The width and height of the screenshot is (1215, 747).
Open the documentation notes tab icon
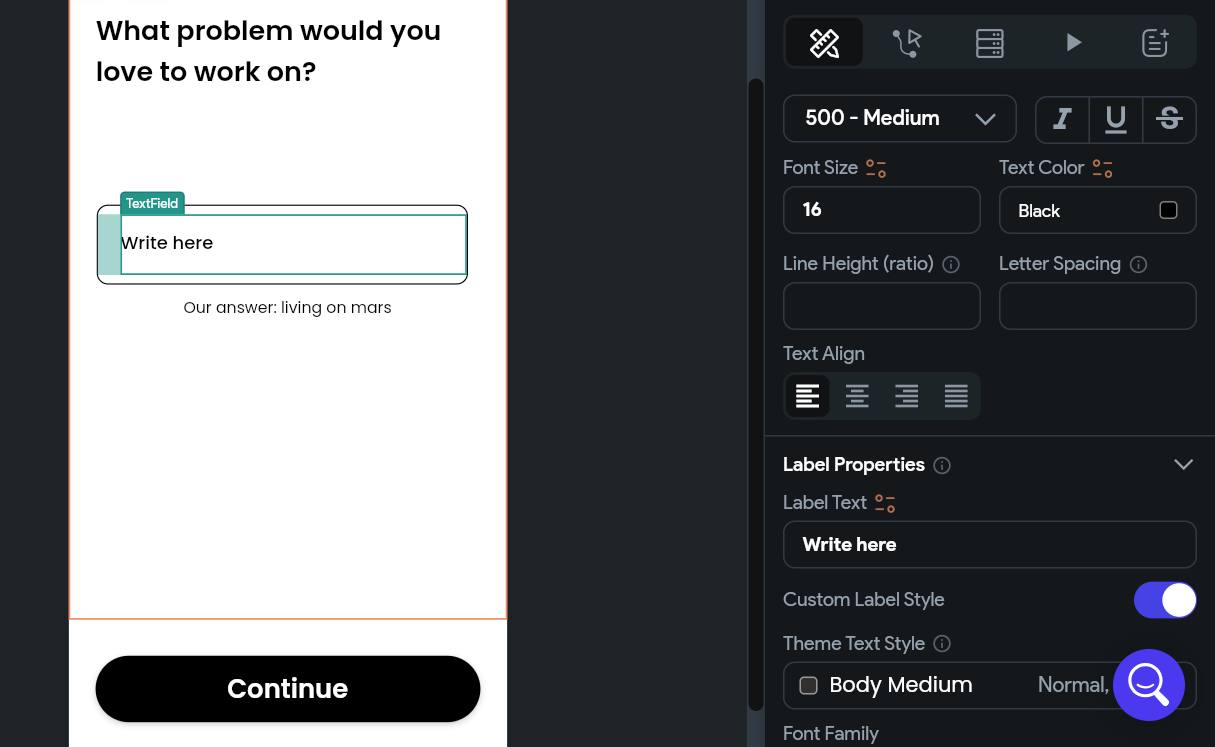[x=1155, y=43]
